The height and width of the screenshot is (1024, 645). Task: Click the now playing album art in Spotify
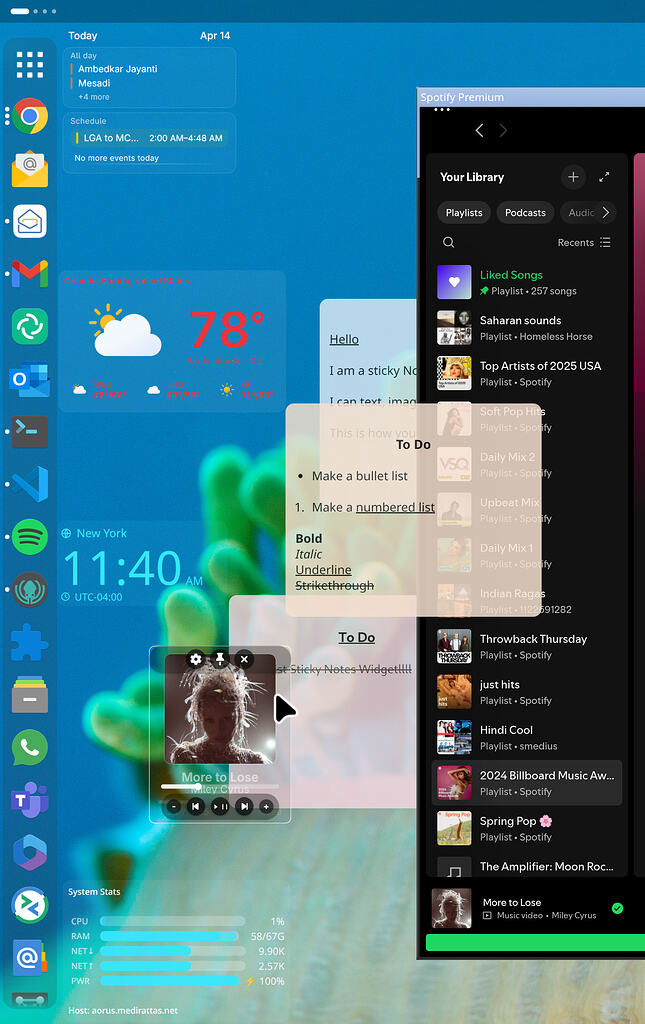[x=452, y=908]
